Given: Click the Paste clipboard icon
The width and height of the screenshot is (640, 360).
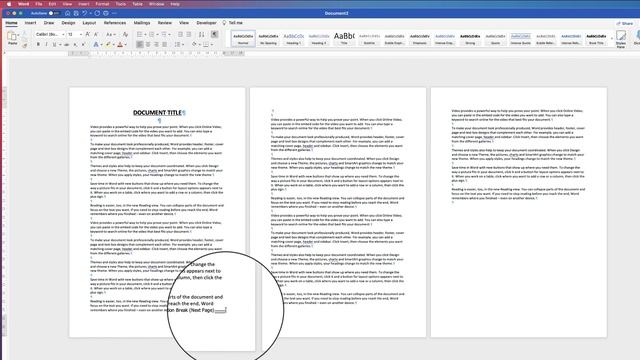Looking at the screenshot, I should point(12,36).
